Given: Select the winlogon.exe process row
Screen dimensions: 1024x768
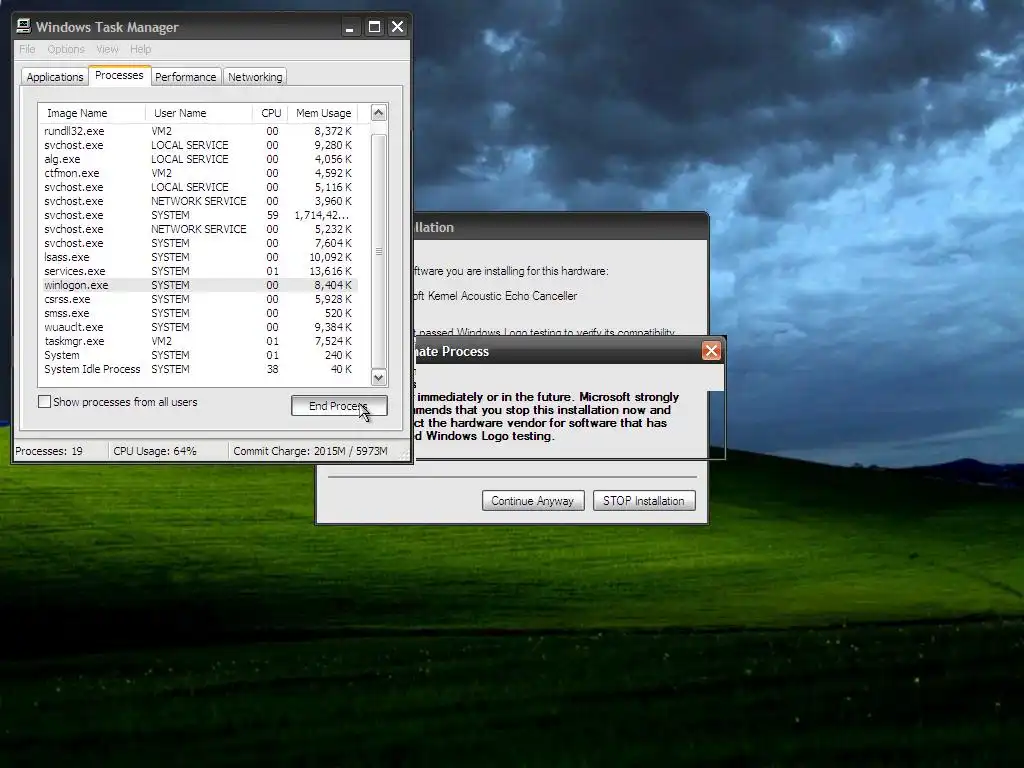Looking at the screenshot, I should click(199, 285).
